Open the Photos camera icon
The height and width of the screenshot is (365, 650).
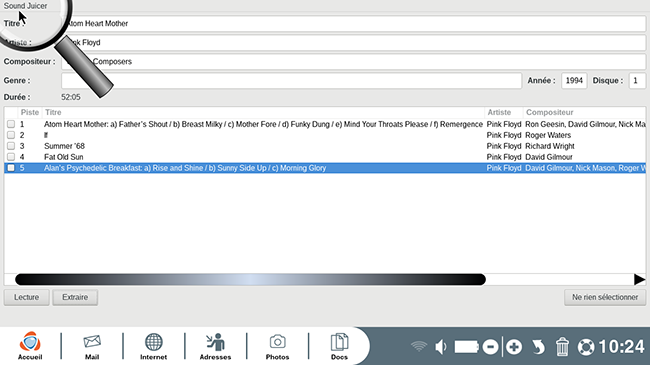(277, 346)
